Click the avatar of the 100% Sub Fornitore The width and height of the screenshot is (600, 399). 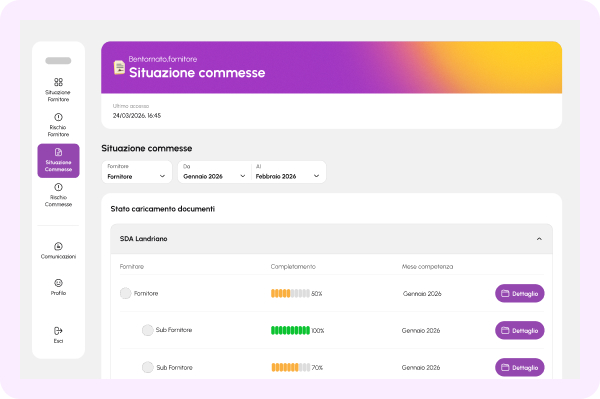[x=147, y=330]
